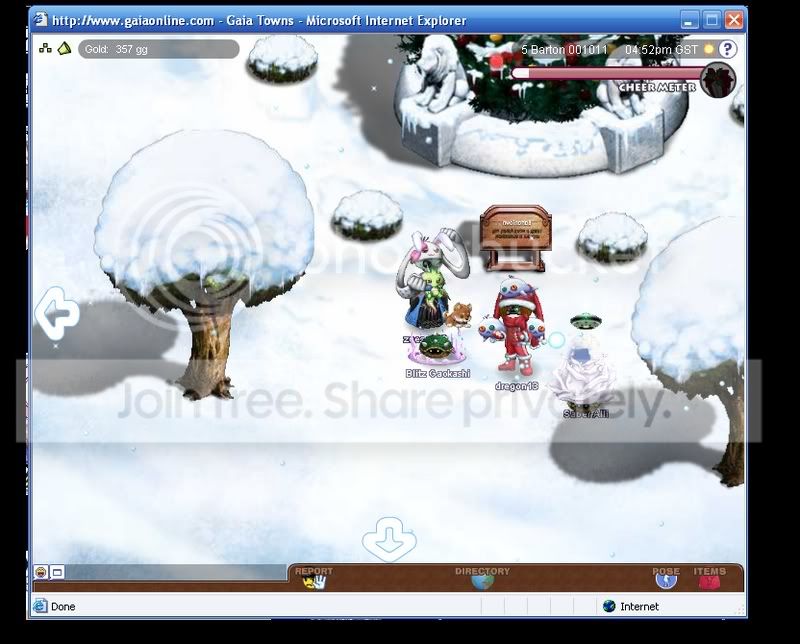
Task: Select the avatar named dragon13
Action: 514,327
